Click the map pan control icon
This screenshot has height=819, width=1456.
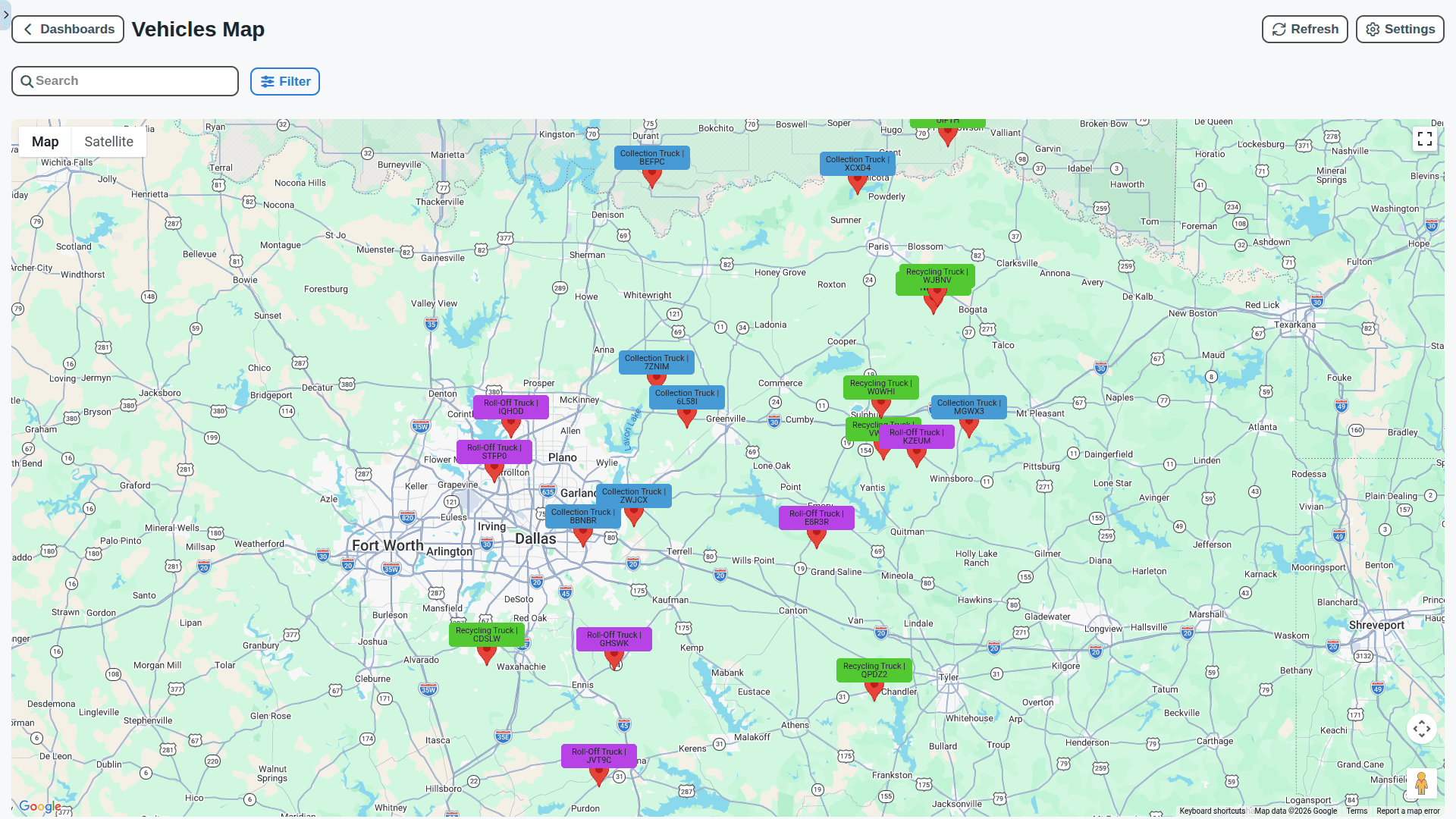1422,729
